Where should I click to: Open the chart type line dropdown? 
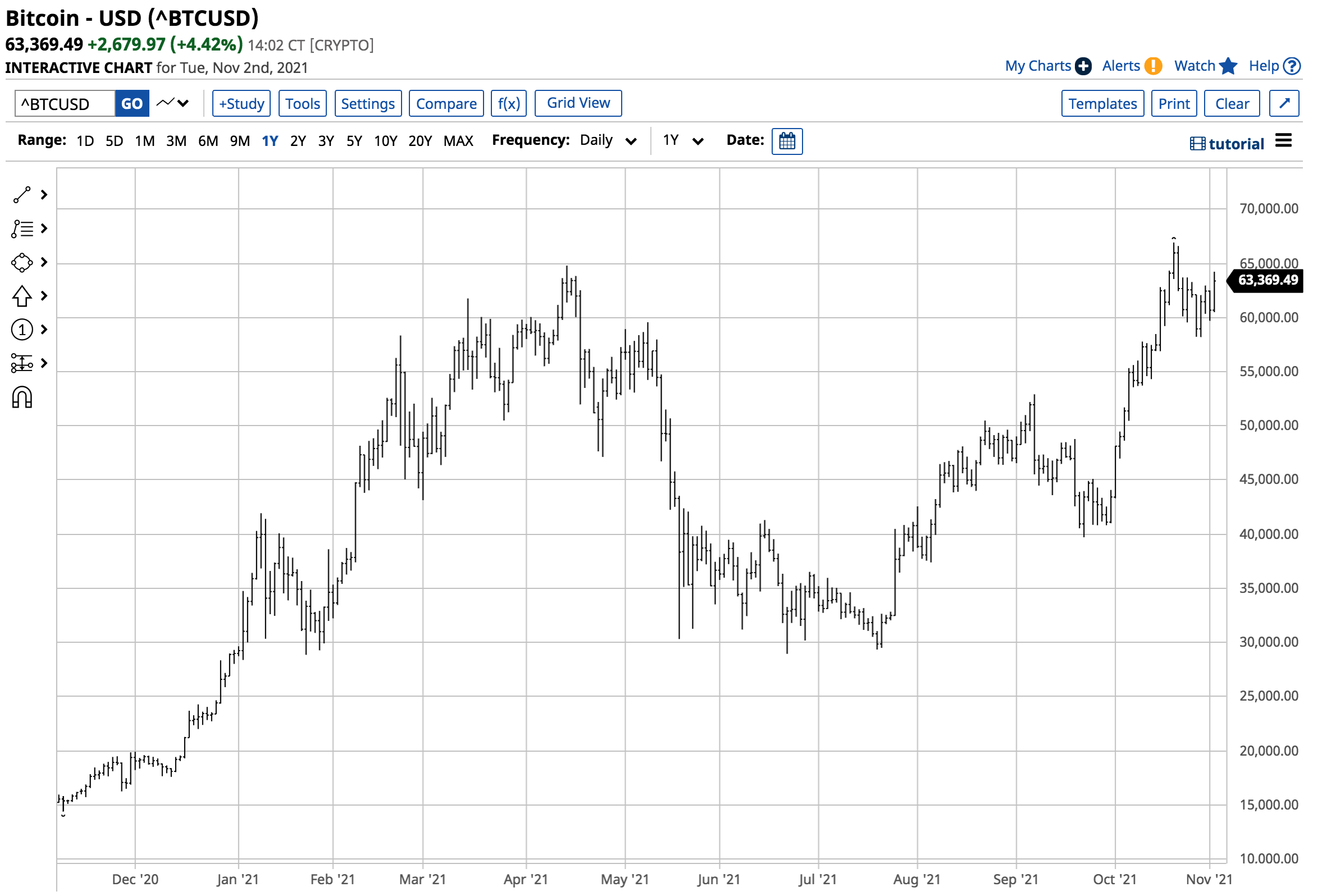(x=173, y=103)
